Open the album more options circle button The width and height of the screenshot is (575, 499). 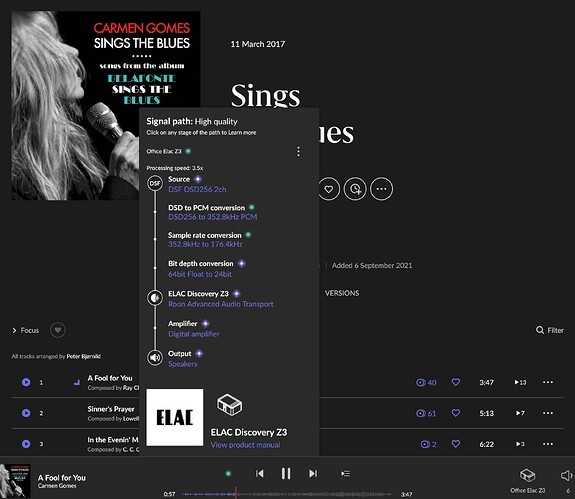point(381,189)
